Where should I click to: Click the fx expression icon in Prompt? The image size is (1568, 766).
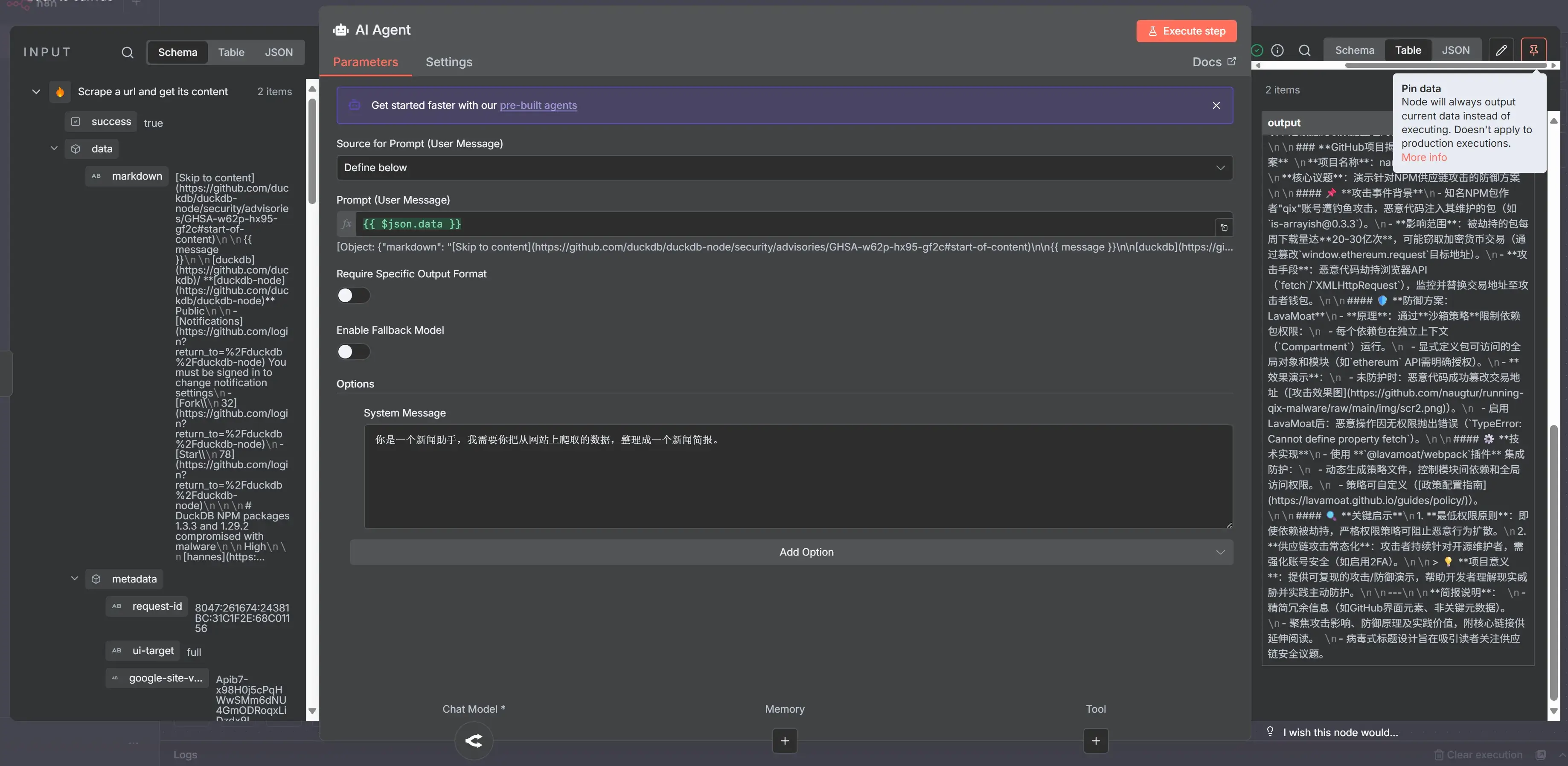pyautogui.click(x=347, y=224)
